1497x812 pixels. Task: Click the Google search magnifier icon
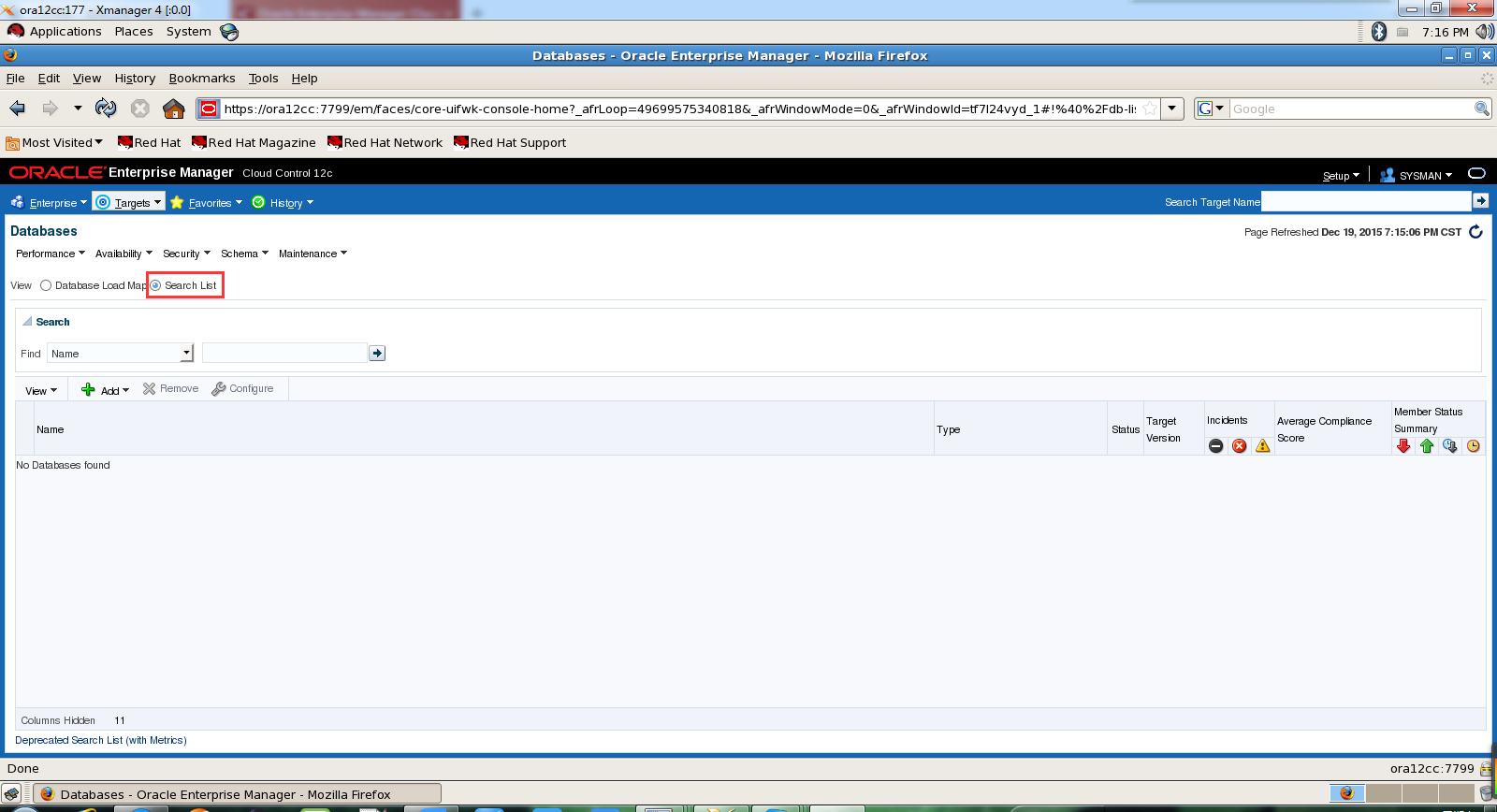[x=1482, y=109]
